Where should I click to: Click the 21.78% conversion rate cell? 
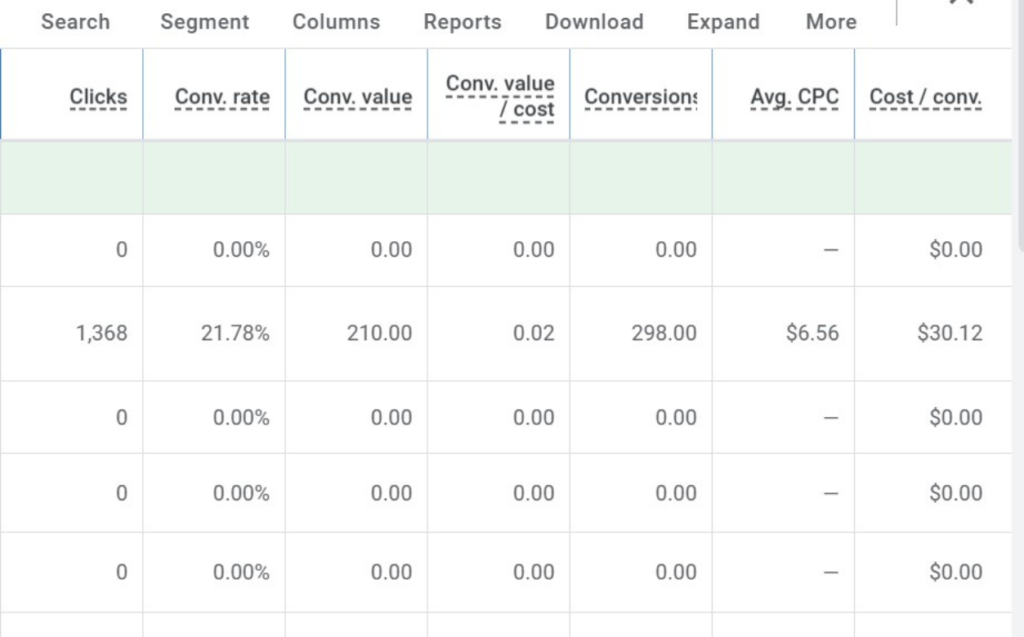click(240, 334)
